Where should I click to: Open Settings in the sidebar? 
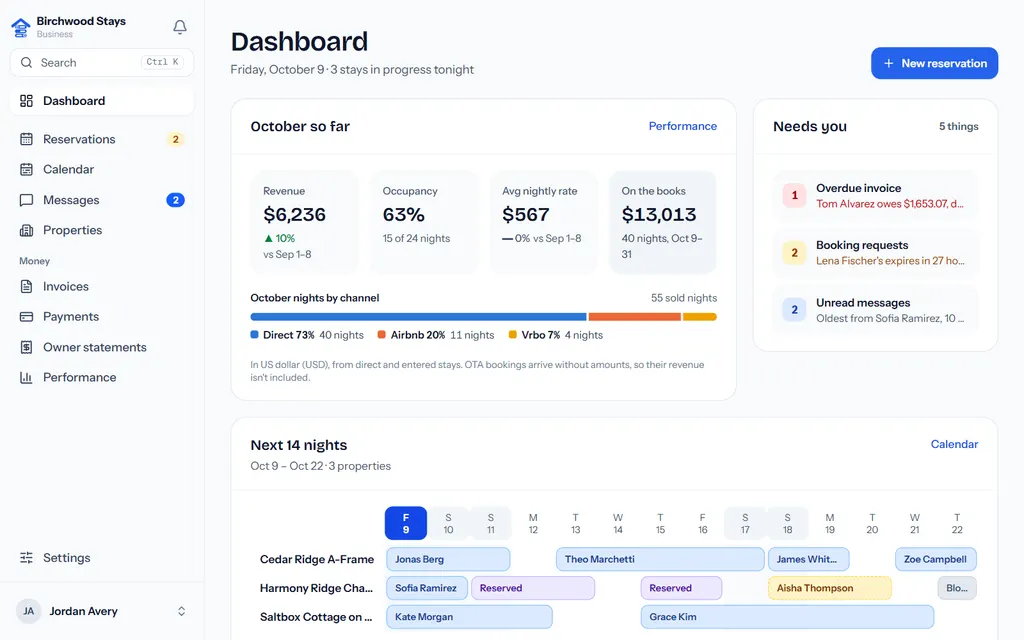click(102, 558)
